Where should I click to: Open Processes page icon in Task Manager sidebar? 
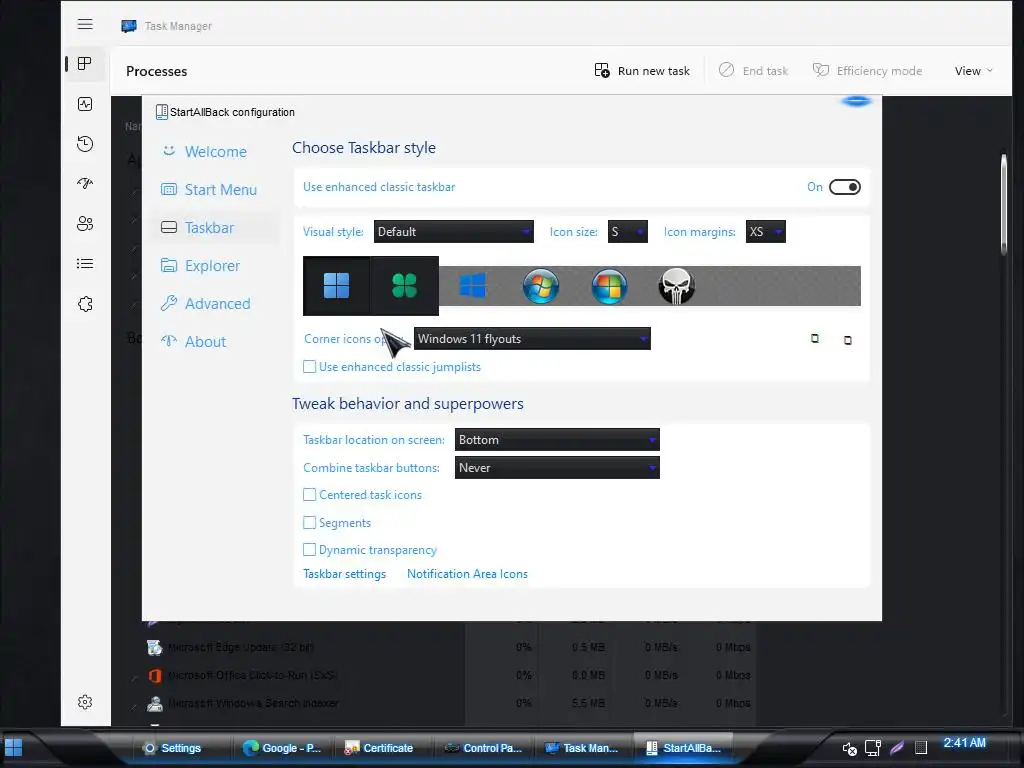pyautogui.click(x=85, y=63)
